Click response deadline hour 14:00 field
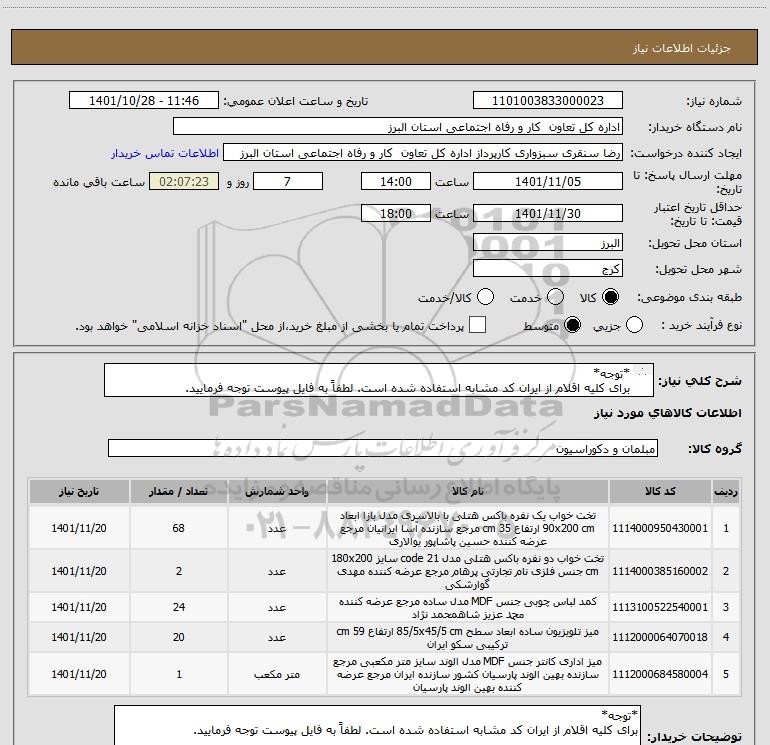The width and height of the screenshot is (770, 745). point(396,182)
